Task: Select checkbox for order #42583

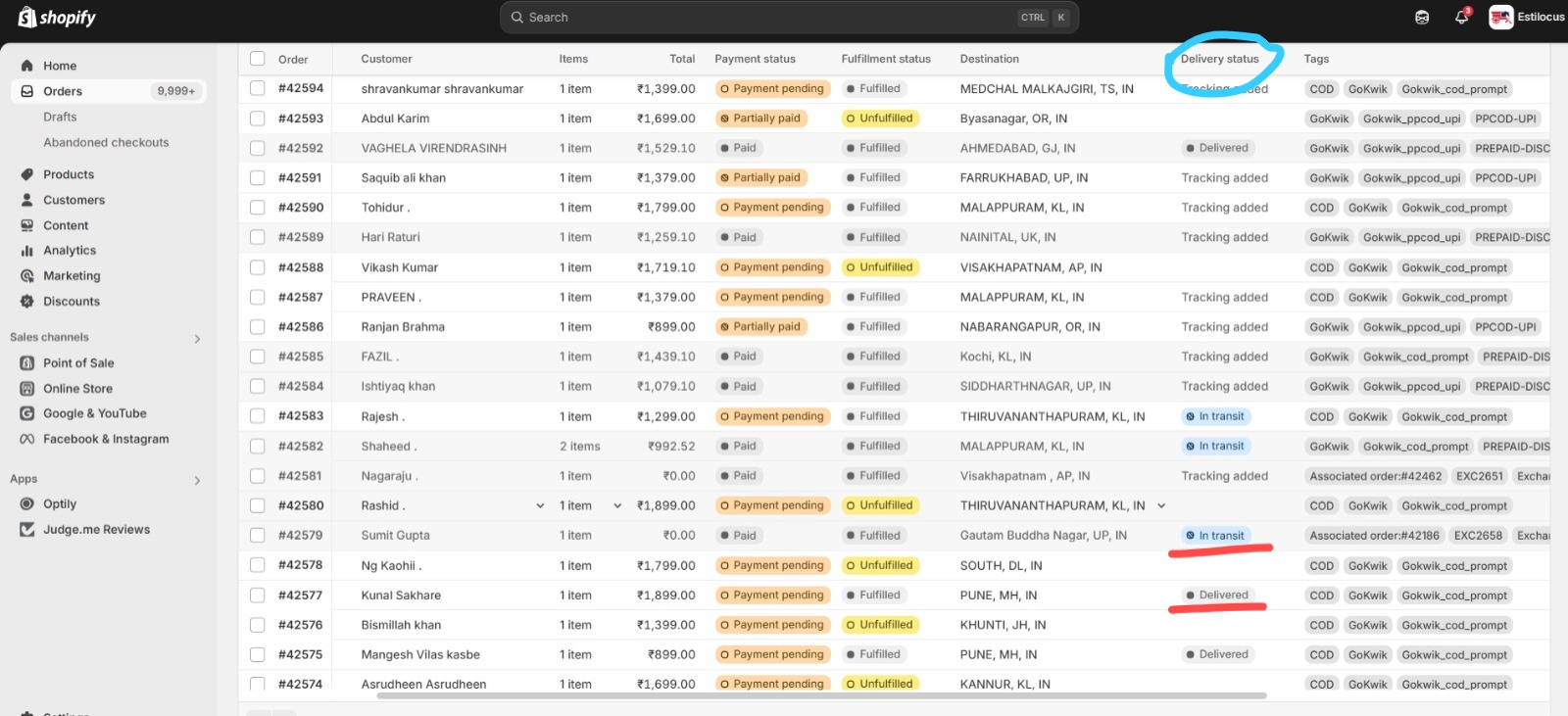Action: pos(257,416)
